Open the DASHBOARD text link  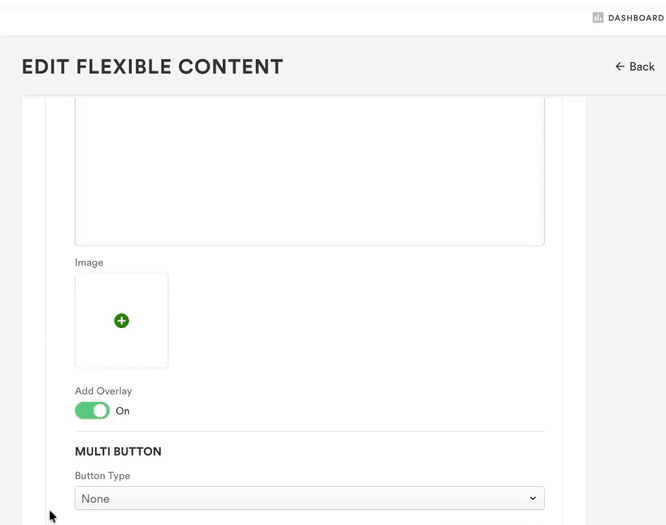[635, 18]
